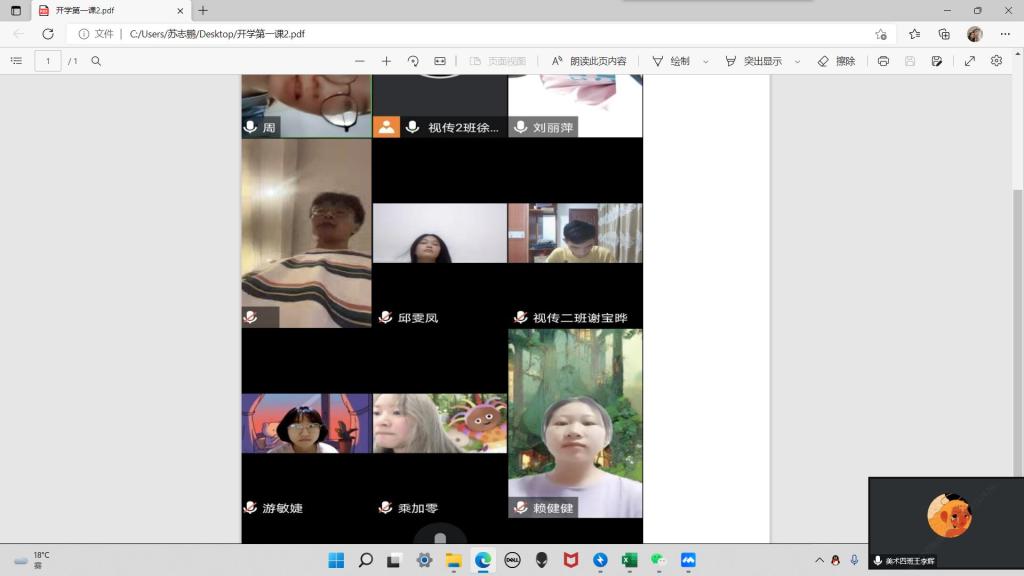Click the 邱雯凤 participant video
The width and height of the screenshot is (1024, 576).
(x=440, y=233)
